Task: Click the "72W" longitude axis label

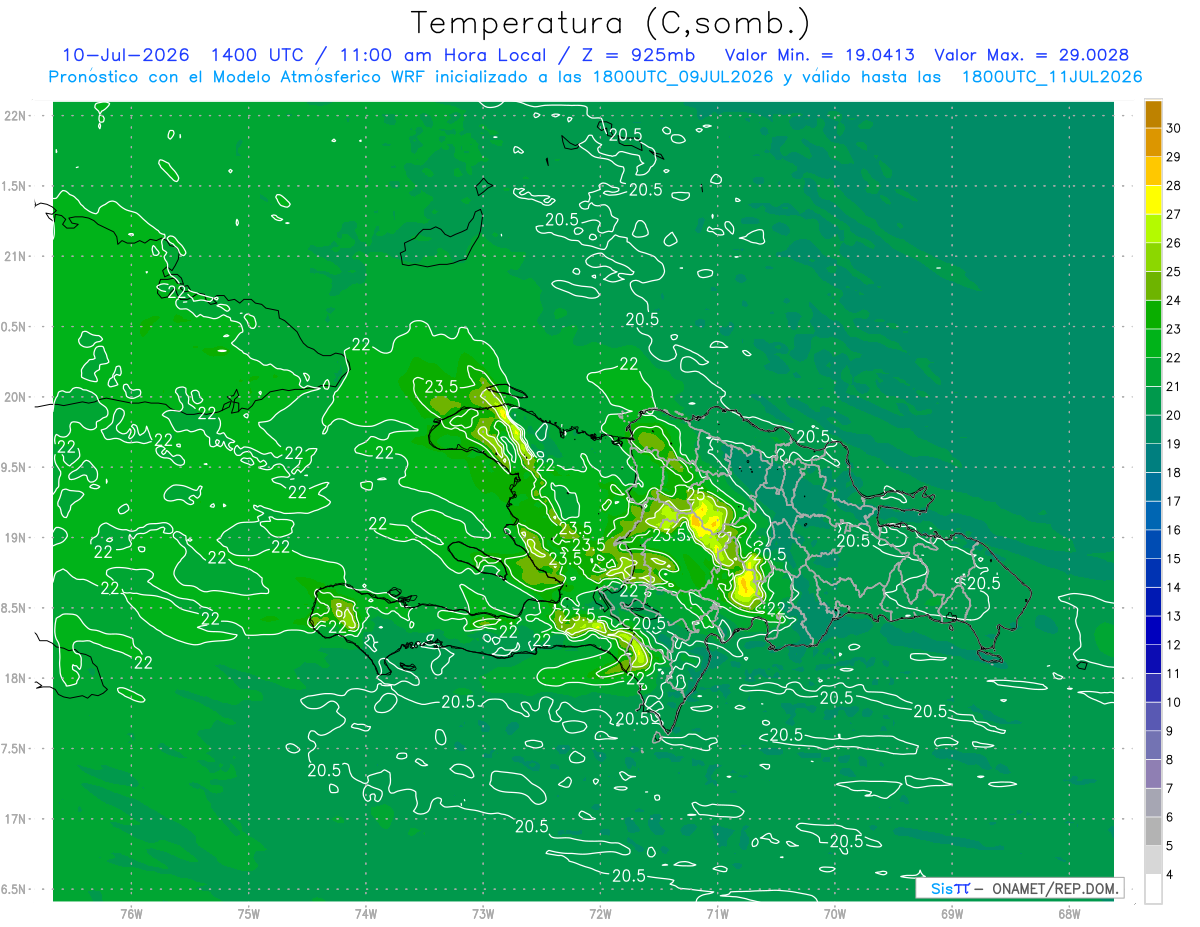Action: point(600,913)
